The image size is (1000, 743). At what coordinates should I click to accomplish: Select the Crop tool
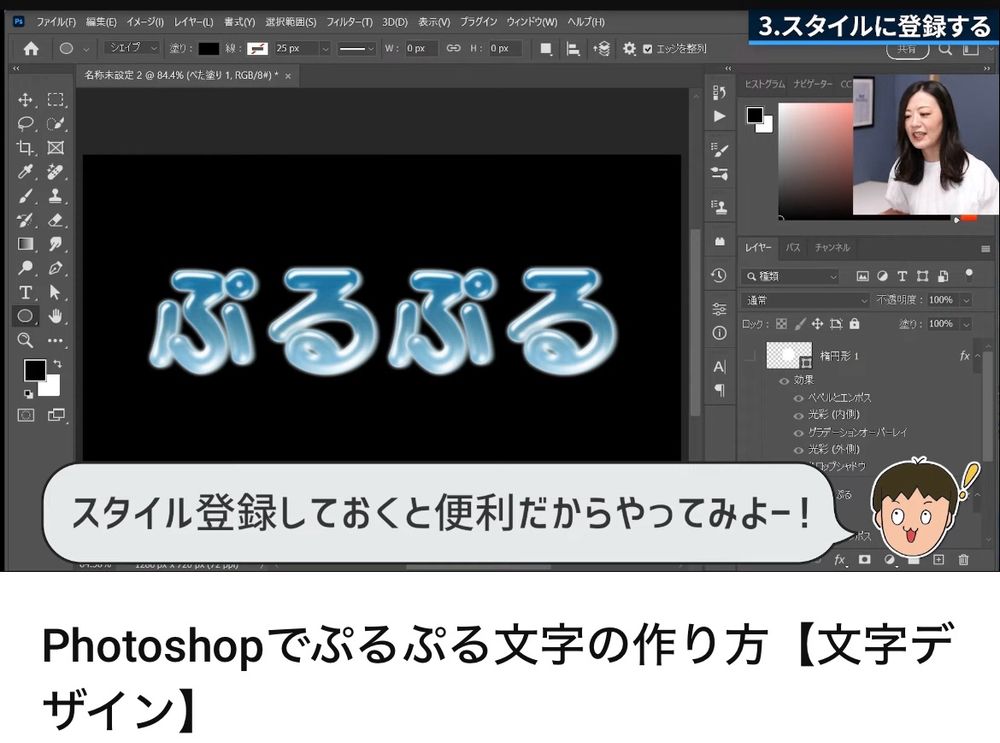click(x=26, y=147)
